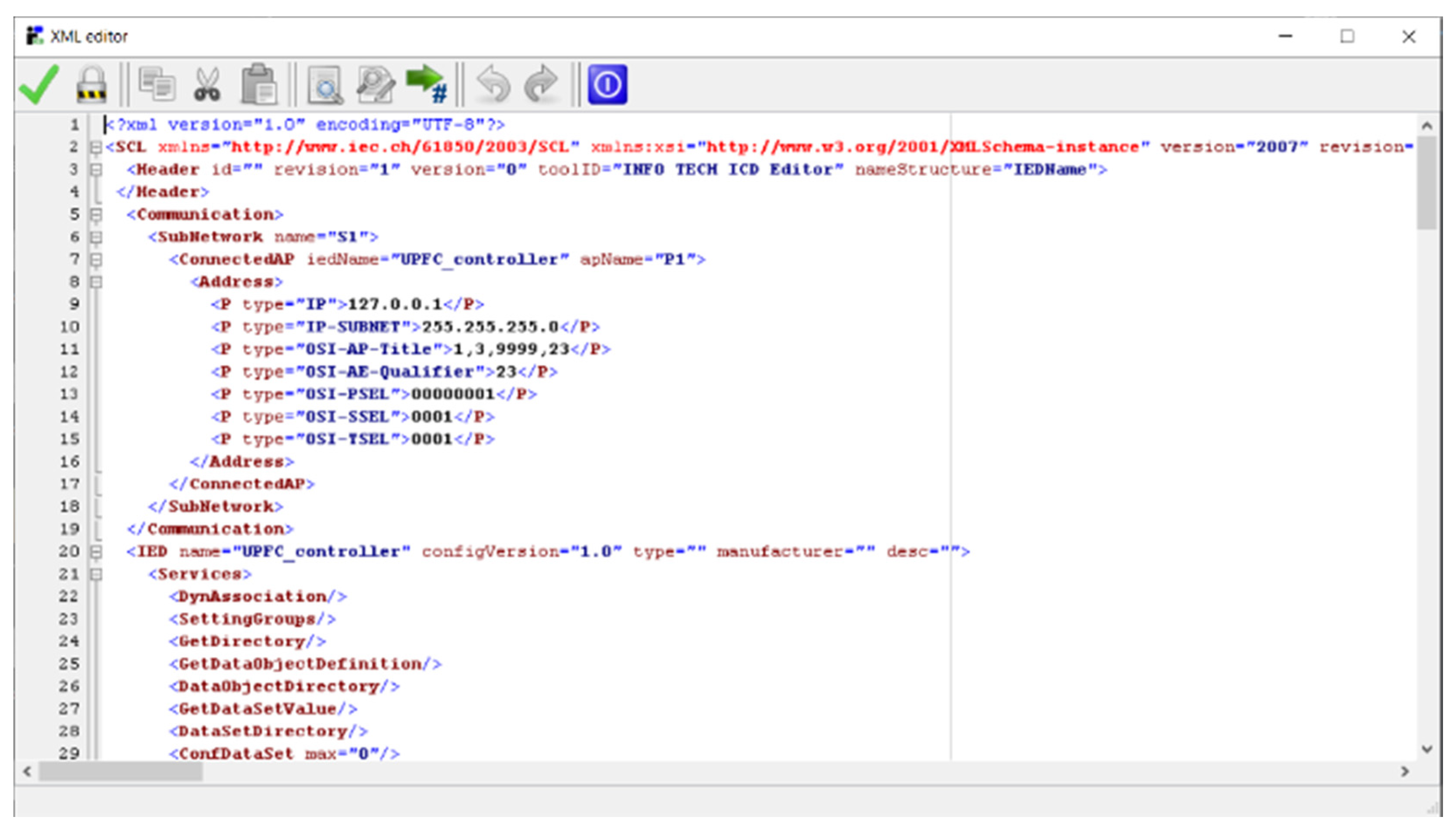
Task: Click the clipboard Paste icon
Action: point(259,85)
